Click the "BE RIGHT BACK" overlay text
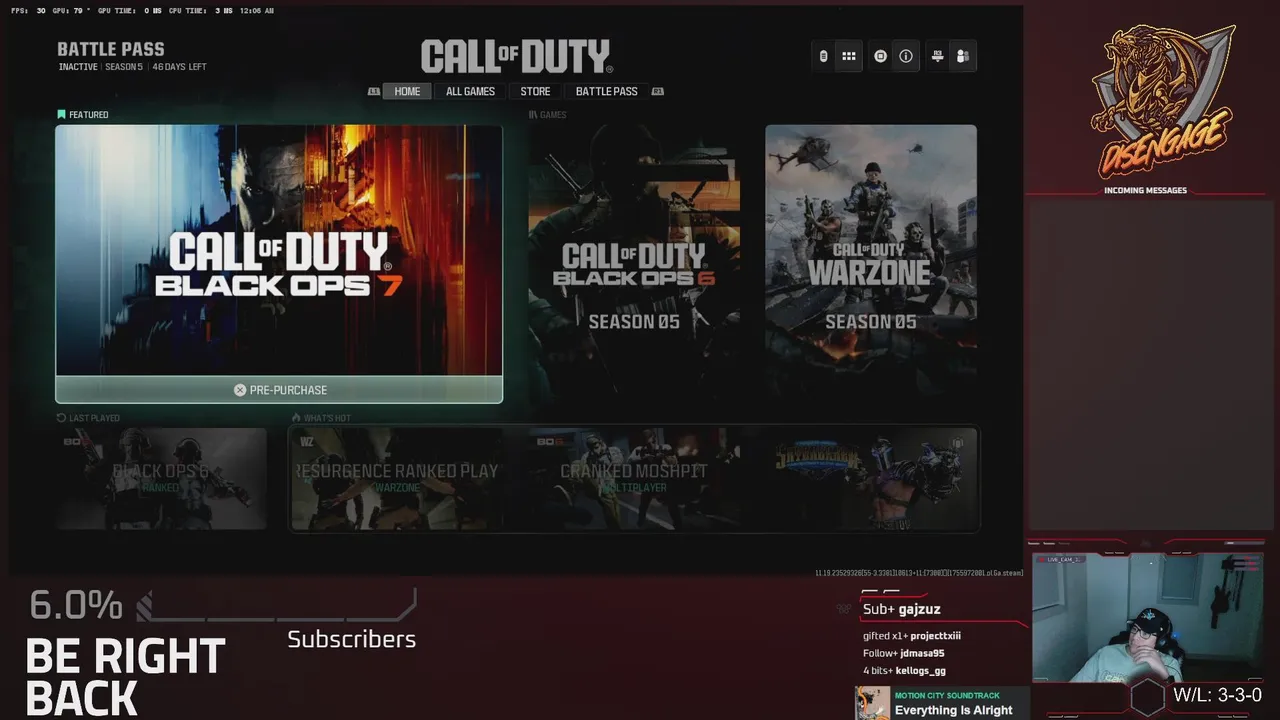The width and height of the screenshot is (1280, 720). point(125,677)
